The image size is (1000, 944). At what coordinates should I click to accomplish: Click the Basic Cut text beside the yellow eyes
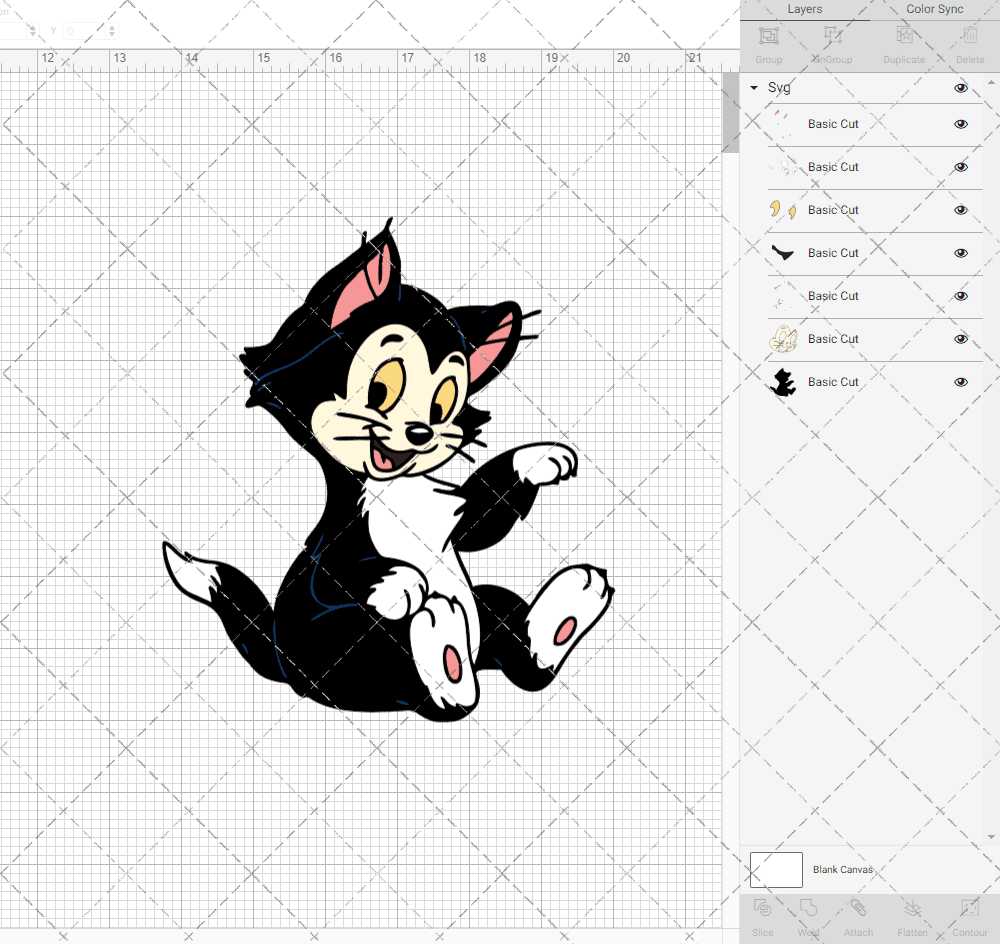pyautogui.click(x=833, y=210)
